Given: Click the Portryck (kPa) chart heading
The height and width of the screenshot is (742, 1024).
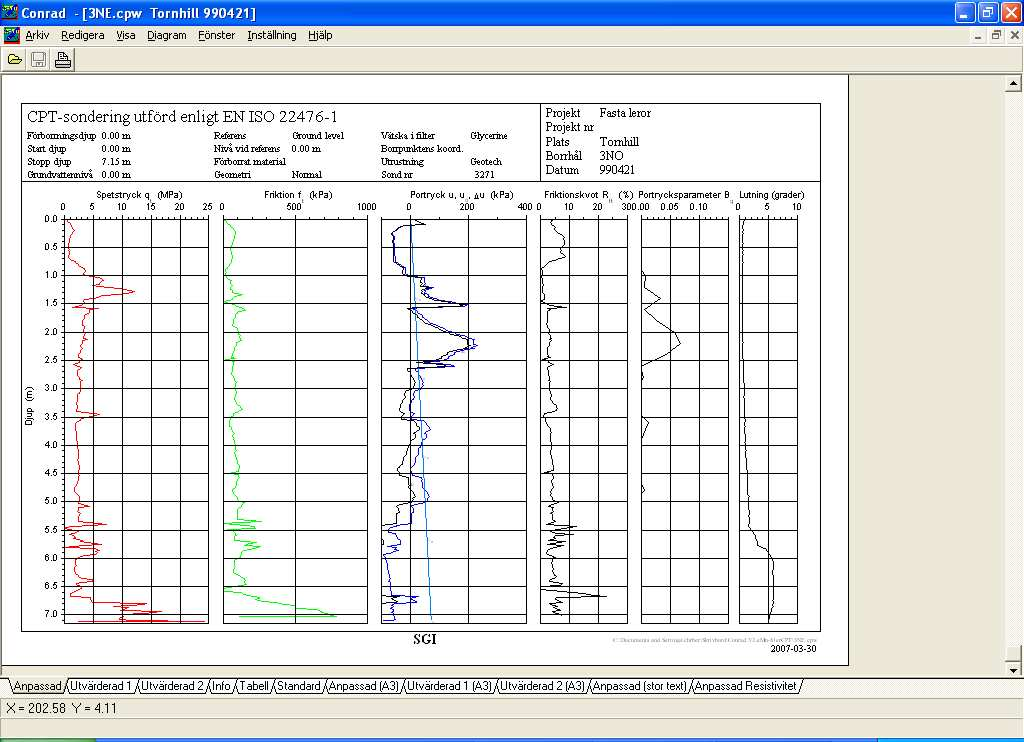Looking at the screenshot, I should pyautogui.click(x=462, y=195).
